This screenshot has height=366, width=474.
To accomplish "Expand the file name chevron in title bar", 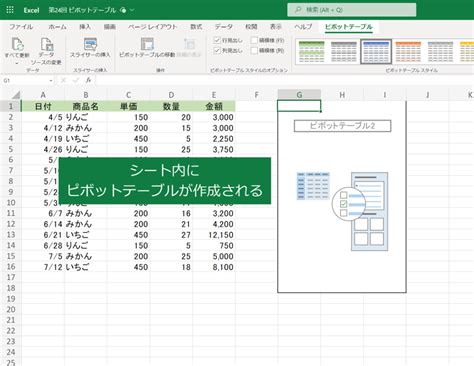I will 132,10.
